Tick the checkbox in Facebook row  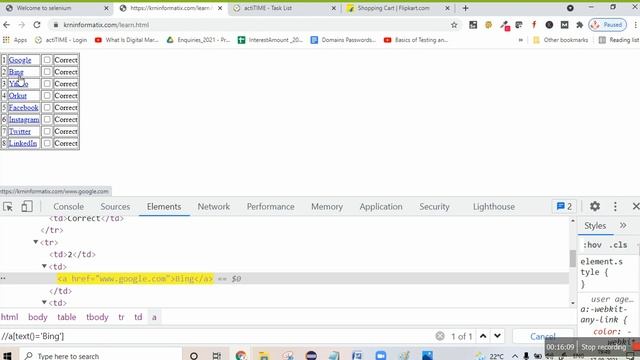(47, 107)
